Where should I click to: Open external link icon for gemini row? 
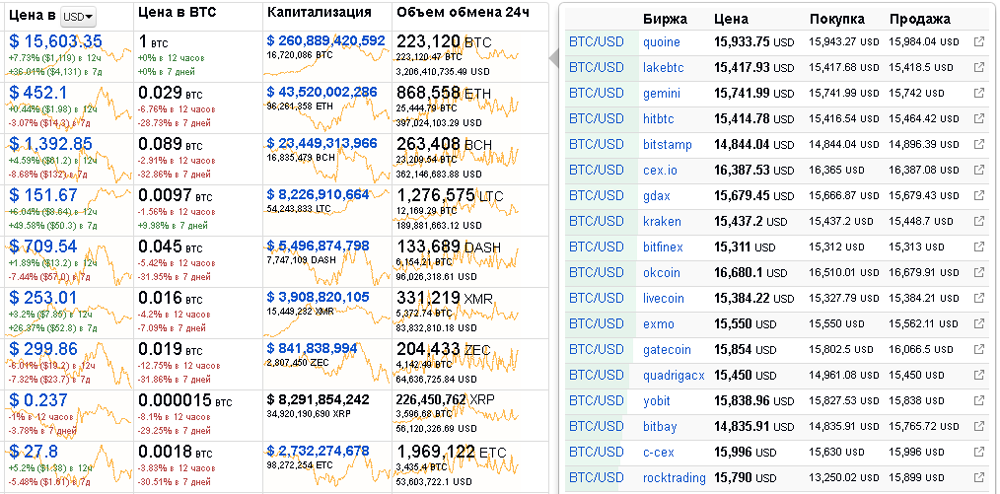[979, 93]
